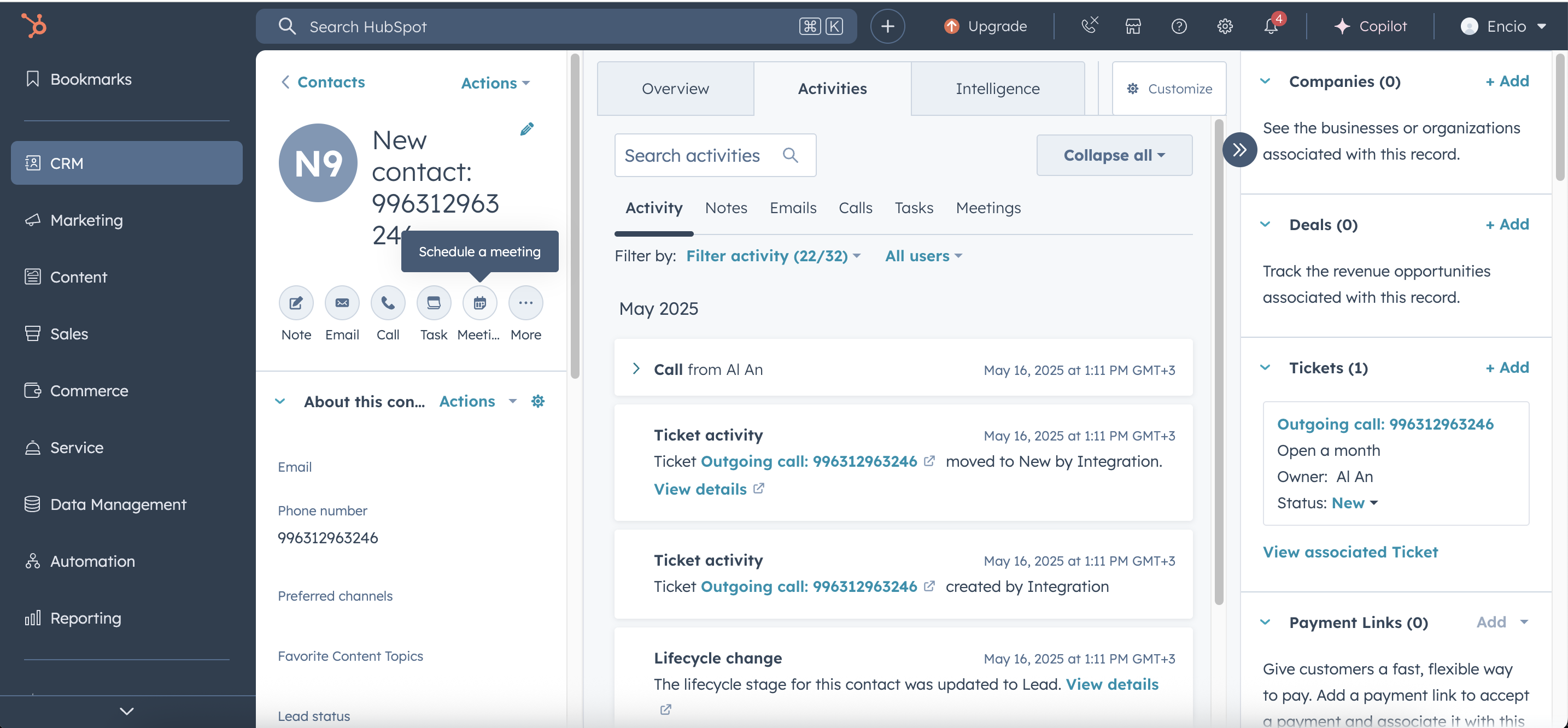Image resolution: width=1568 pixels, height=728 pixels.
Task: Open the Collapse all dropdown
Action: point(1113,155)
